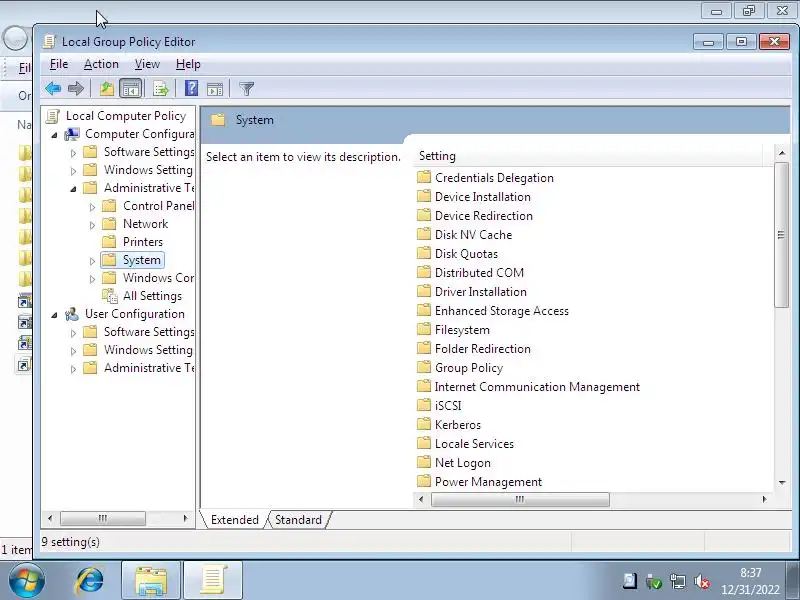Open the Windows Start button

27,581
